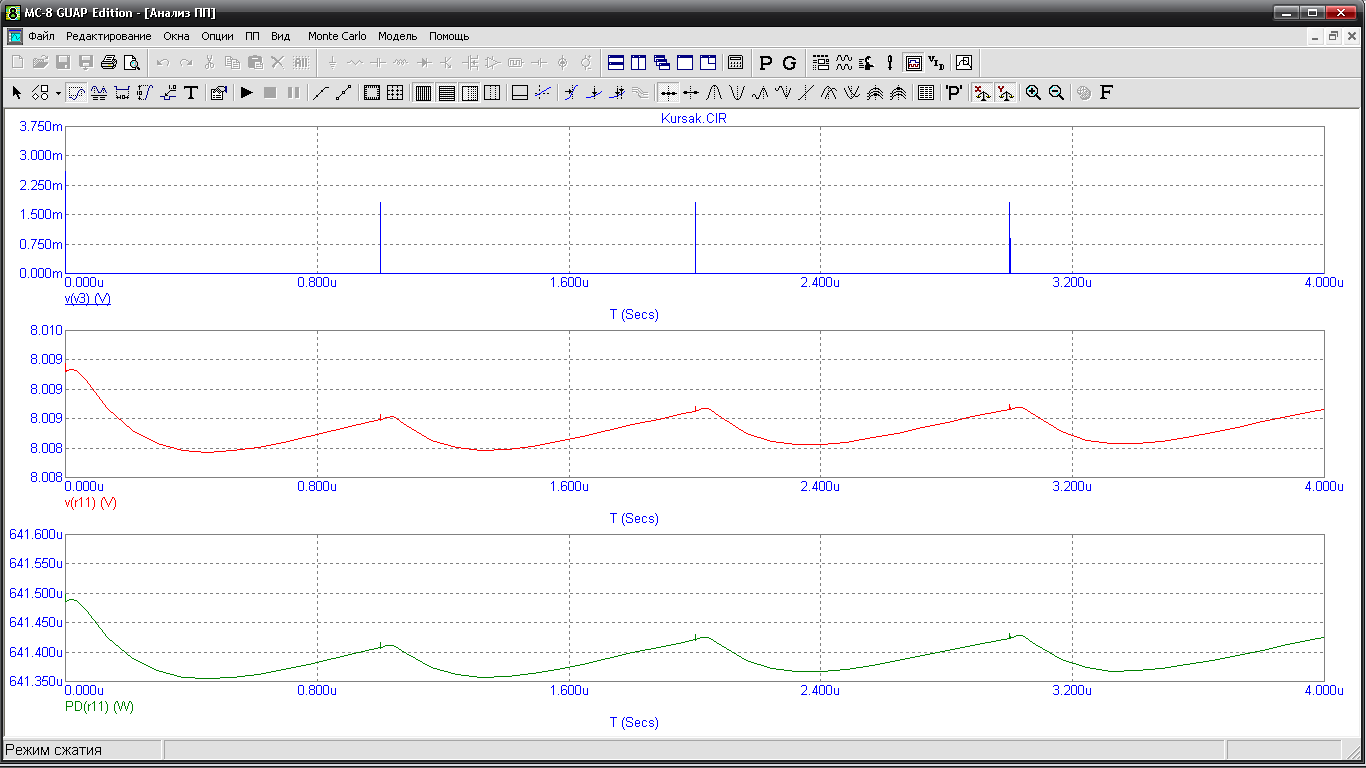Toggle the baseline icon
Image resolution: width=1366 pixels, height=768 pixels.
[519, 92]
